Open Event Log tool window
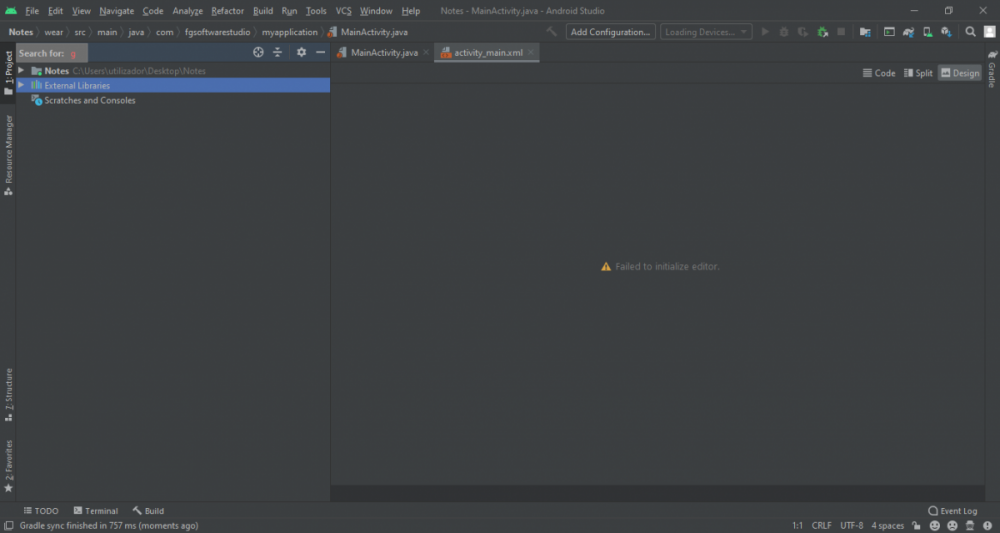 click(x=952, y=511)
